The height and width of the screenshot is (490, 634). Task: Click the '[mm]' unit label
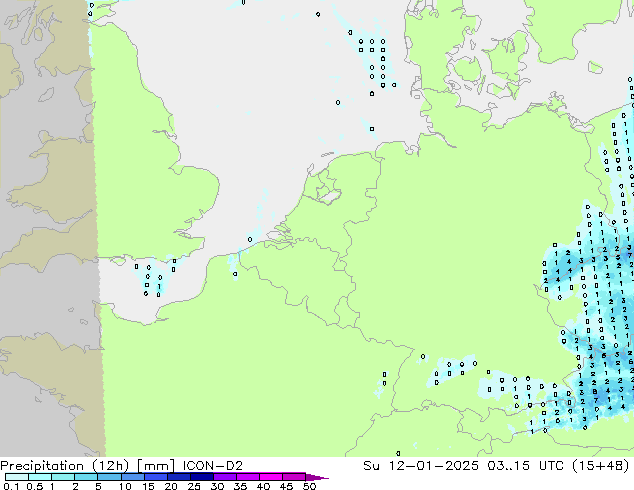coord(156,466)
